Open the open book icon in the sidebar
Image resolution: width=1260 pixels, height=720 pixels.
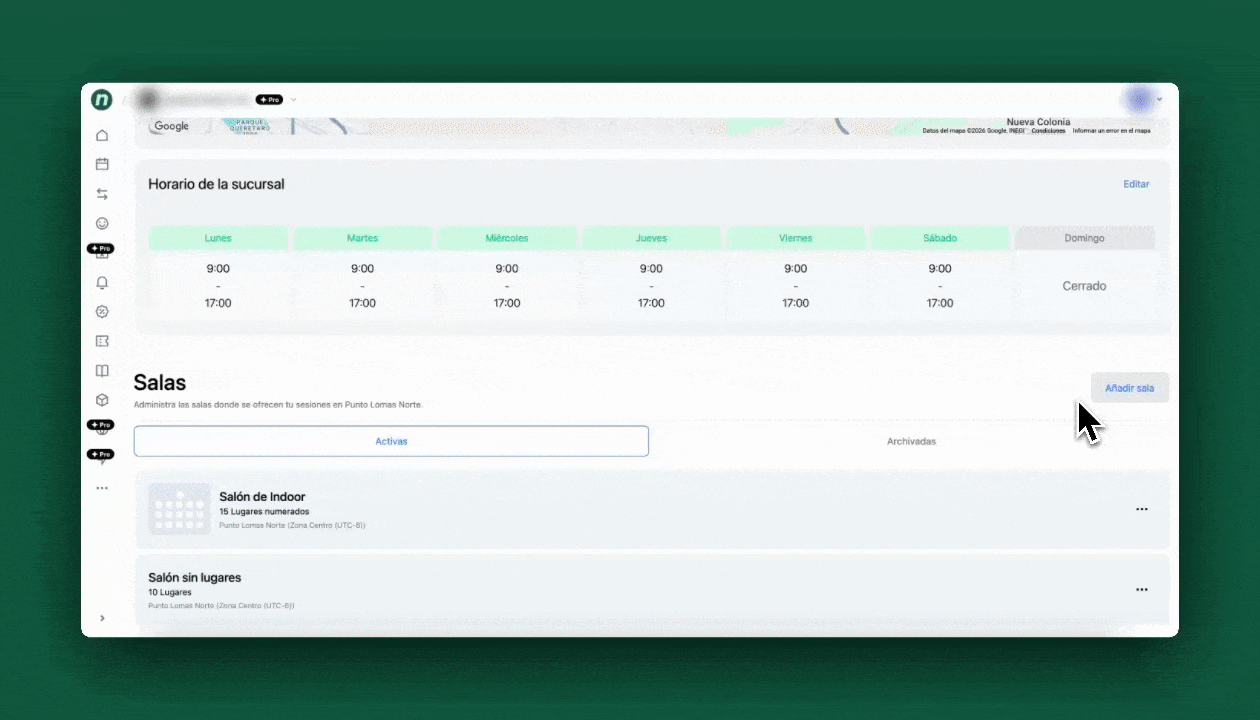[102, 371]
